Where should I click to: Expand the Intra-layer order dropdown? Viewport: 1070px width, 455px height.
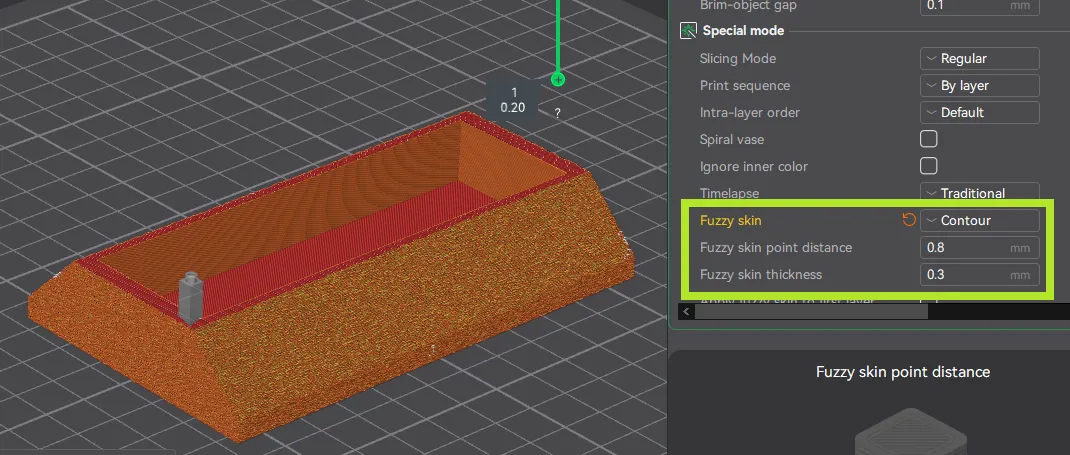(978, 113)
